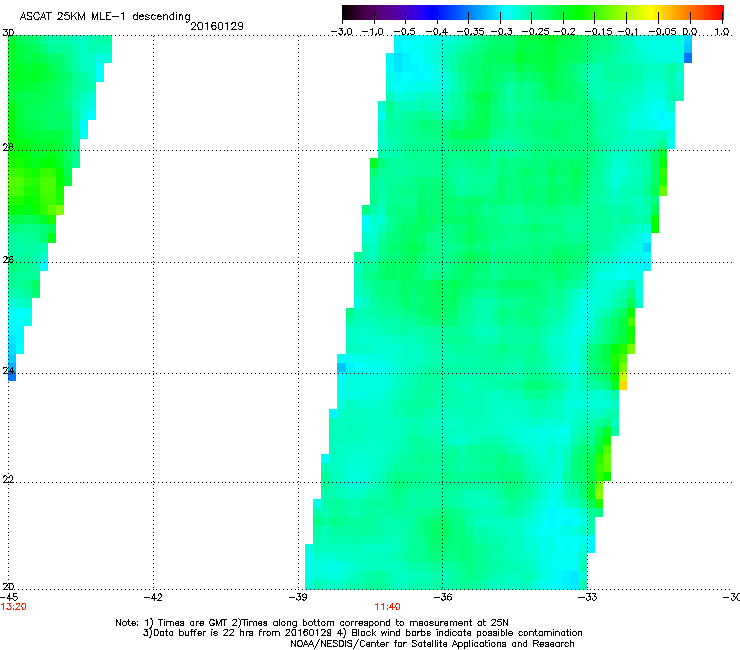740x650 pixels.
Task: Click the colorbar label '-0.25'
Action: pyautogui.click(x=535, y=32)
